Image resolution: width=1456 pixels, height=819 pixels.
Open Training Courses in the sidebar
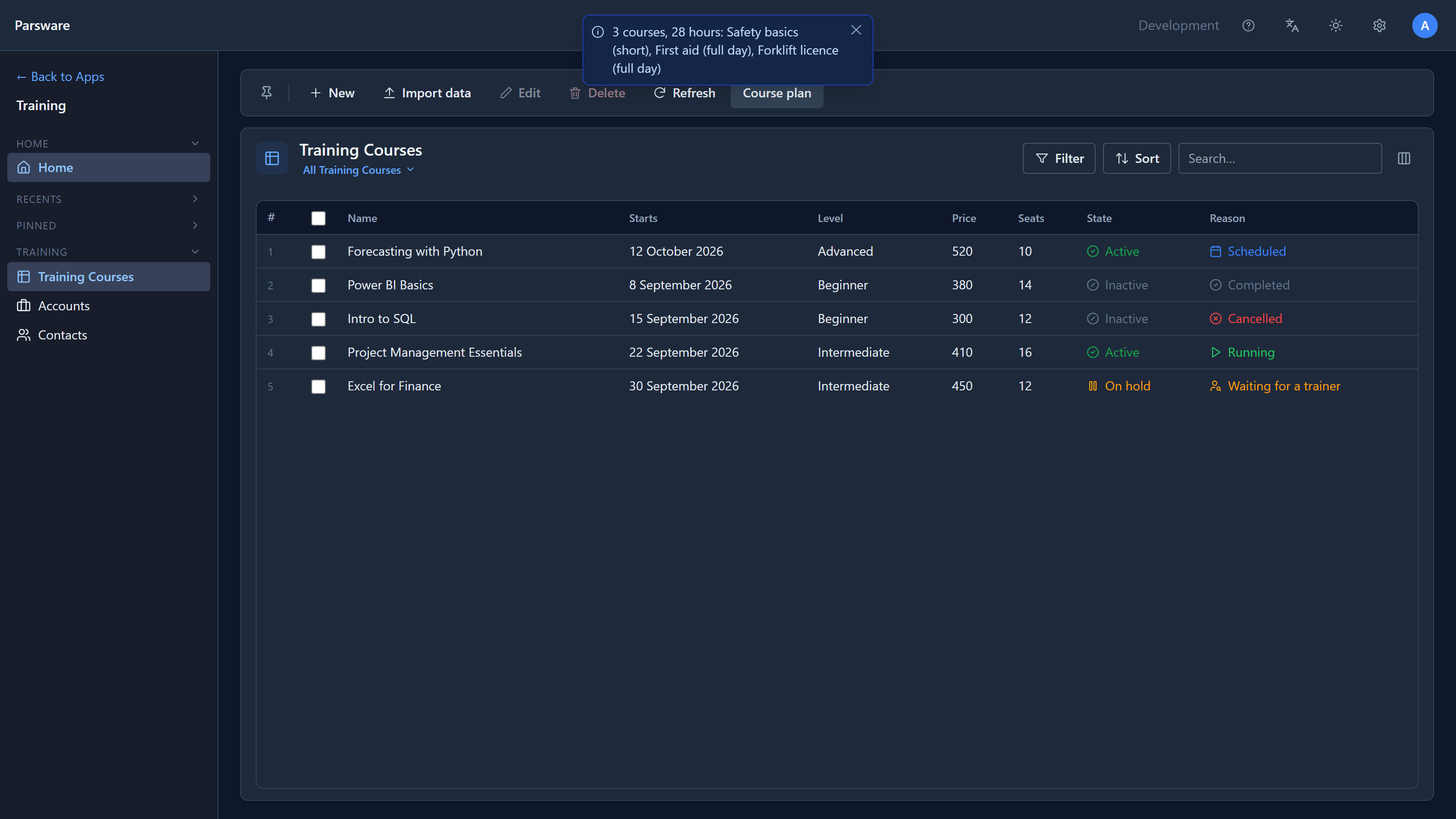(109, 276)
